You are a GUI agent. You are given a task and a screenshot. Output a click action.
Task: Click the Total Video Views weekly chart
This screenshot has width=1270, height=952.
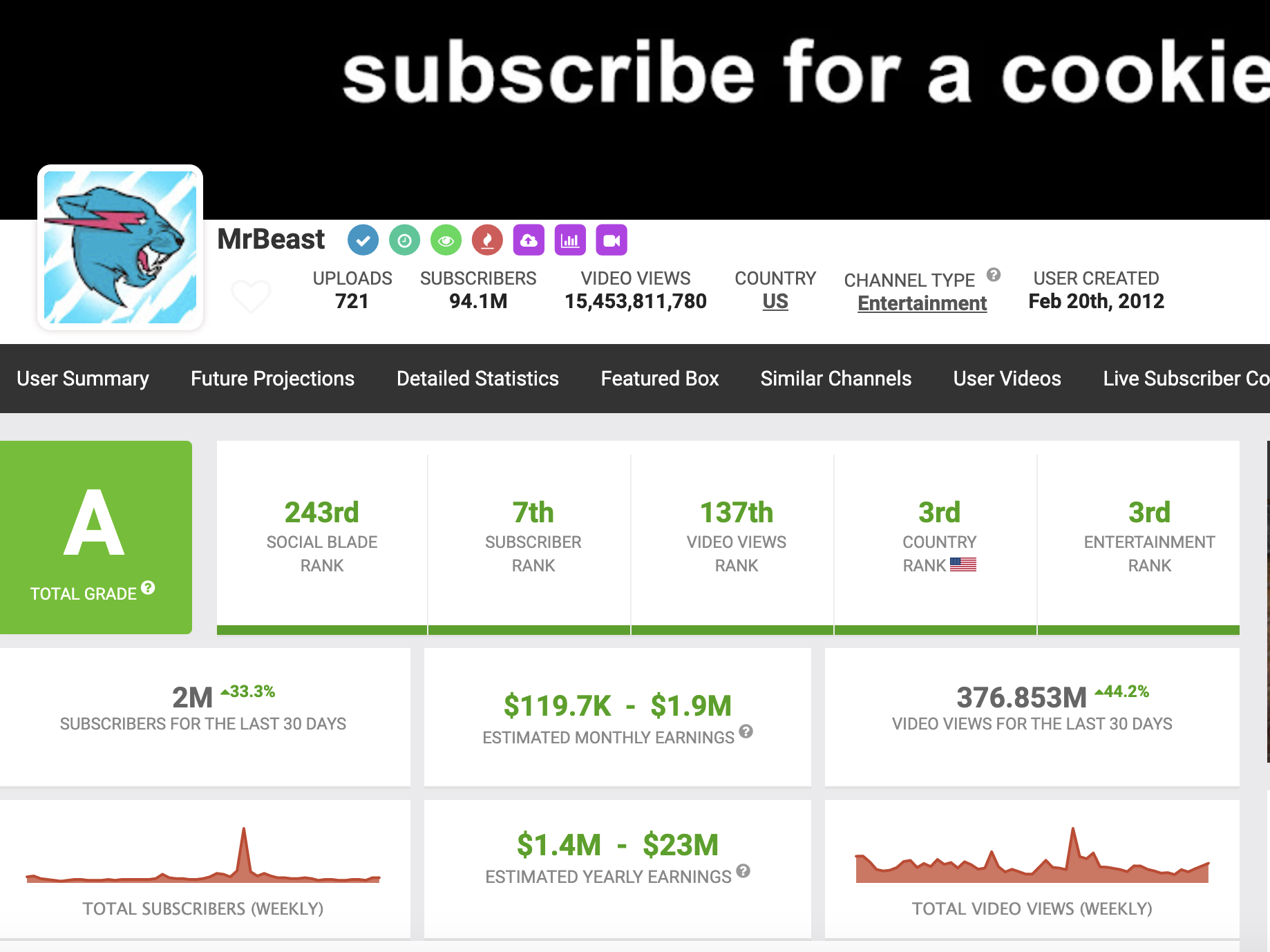pos(1032,855)
